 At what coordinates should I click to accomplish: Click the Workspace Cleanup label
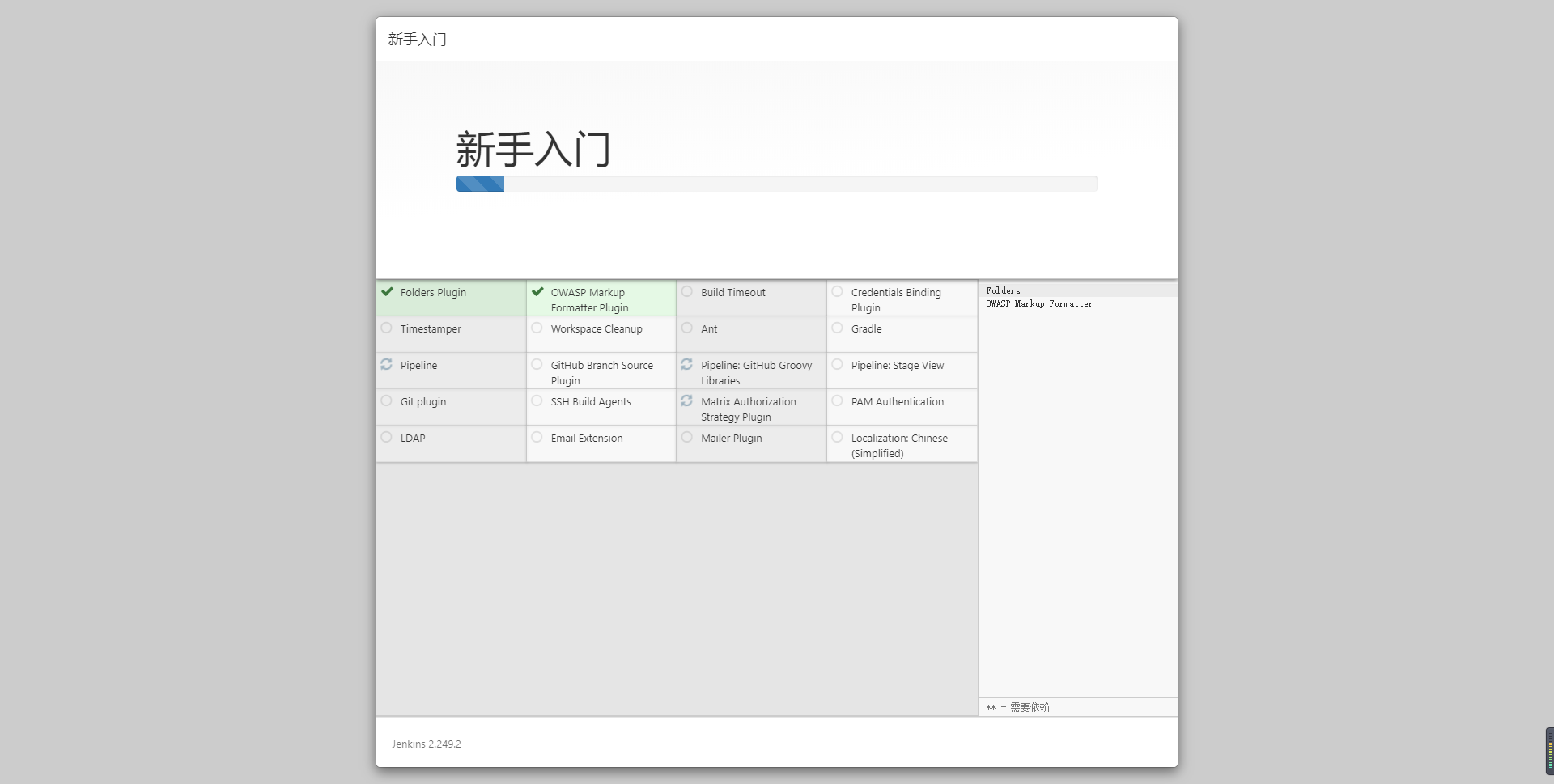tap(597, 328)
